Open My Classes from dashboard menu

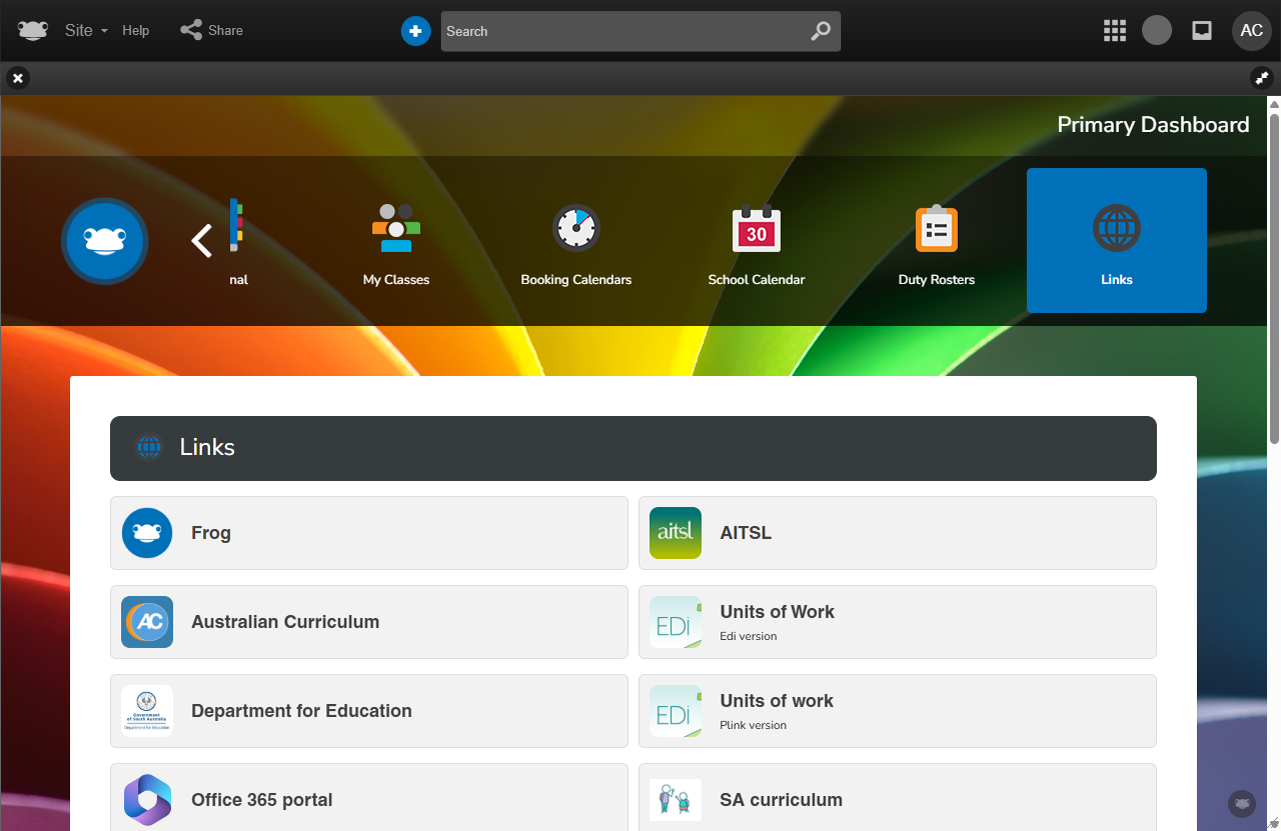396,241
